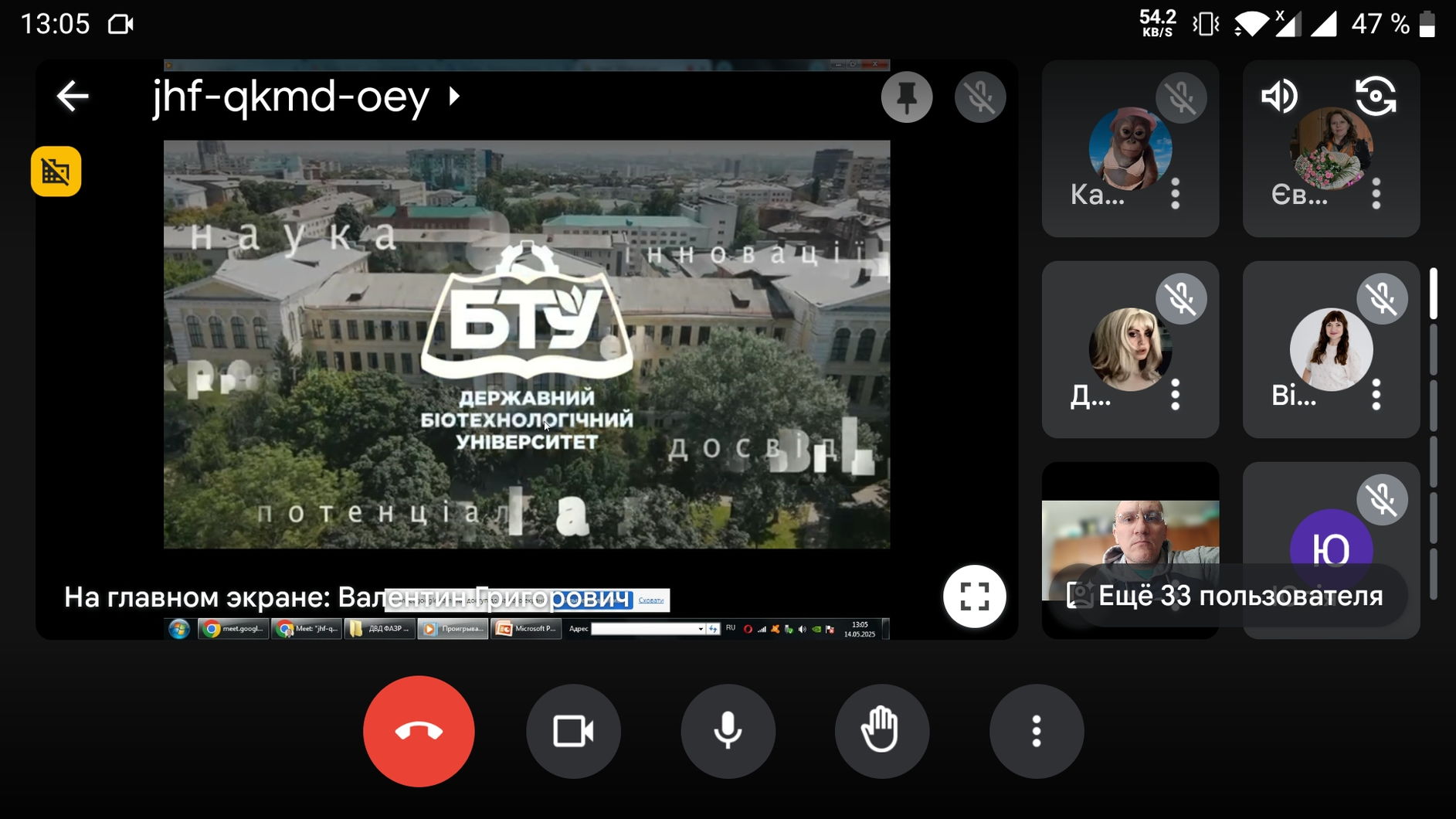
Task: Open the Windows Start orb in the shared screen
Action: 179,629
